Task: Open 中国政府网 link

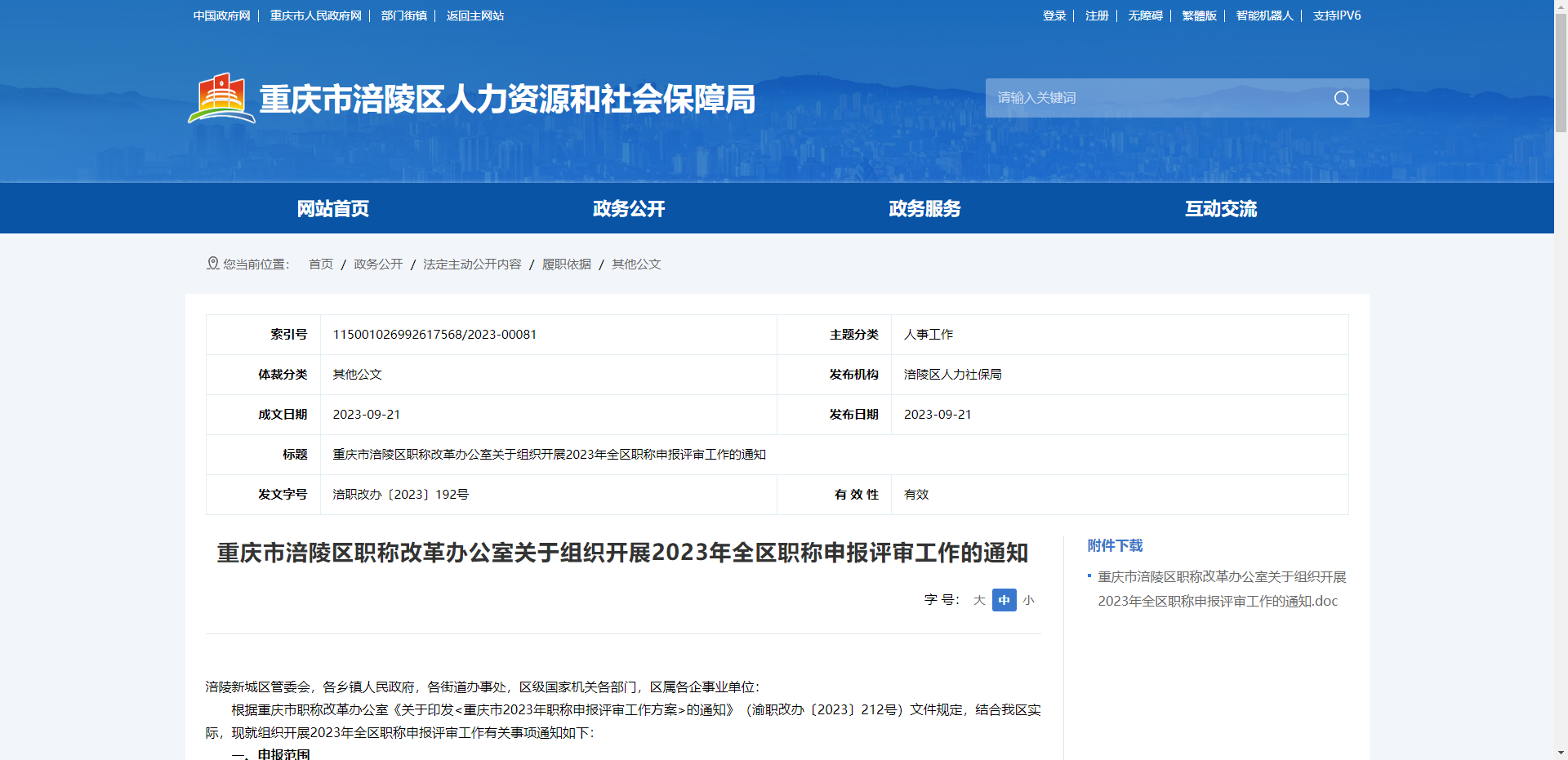Action: (x=221, y=16)
